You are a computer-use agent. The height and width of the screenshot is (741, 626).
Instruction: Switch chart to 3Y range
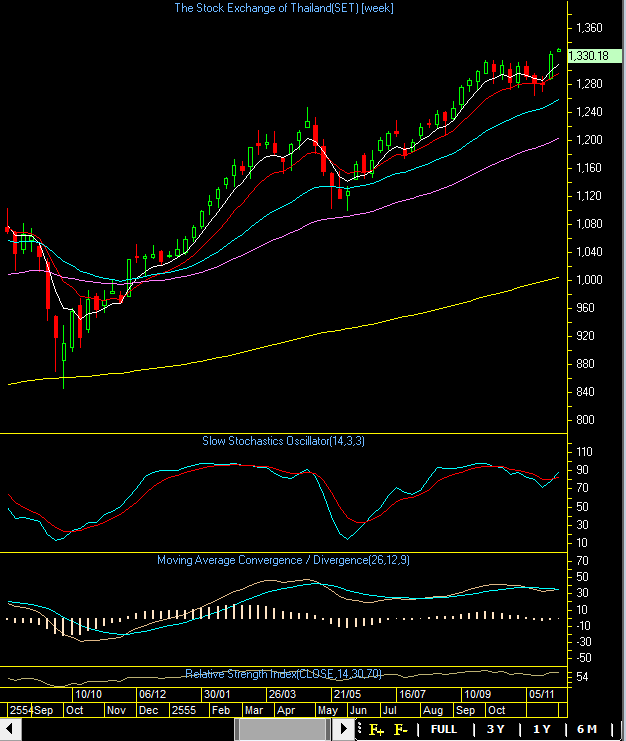click(x=495, y=729)
